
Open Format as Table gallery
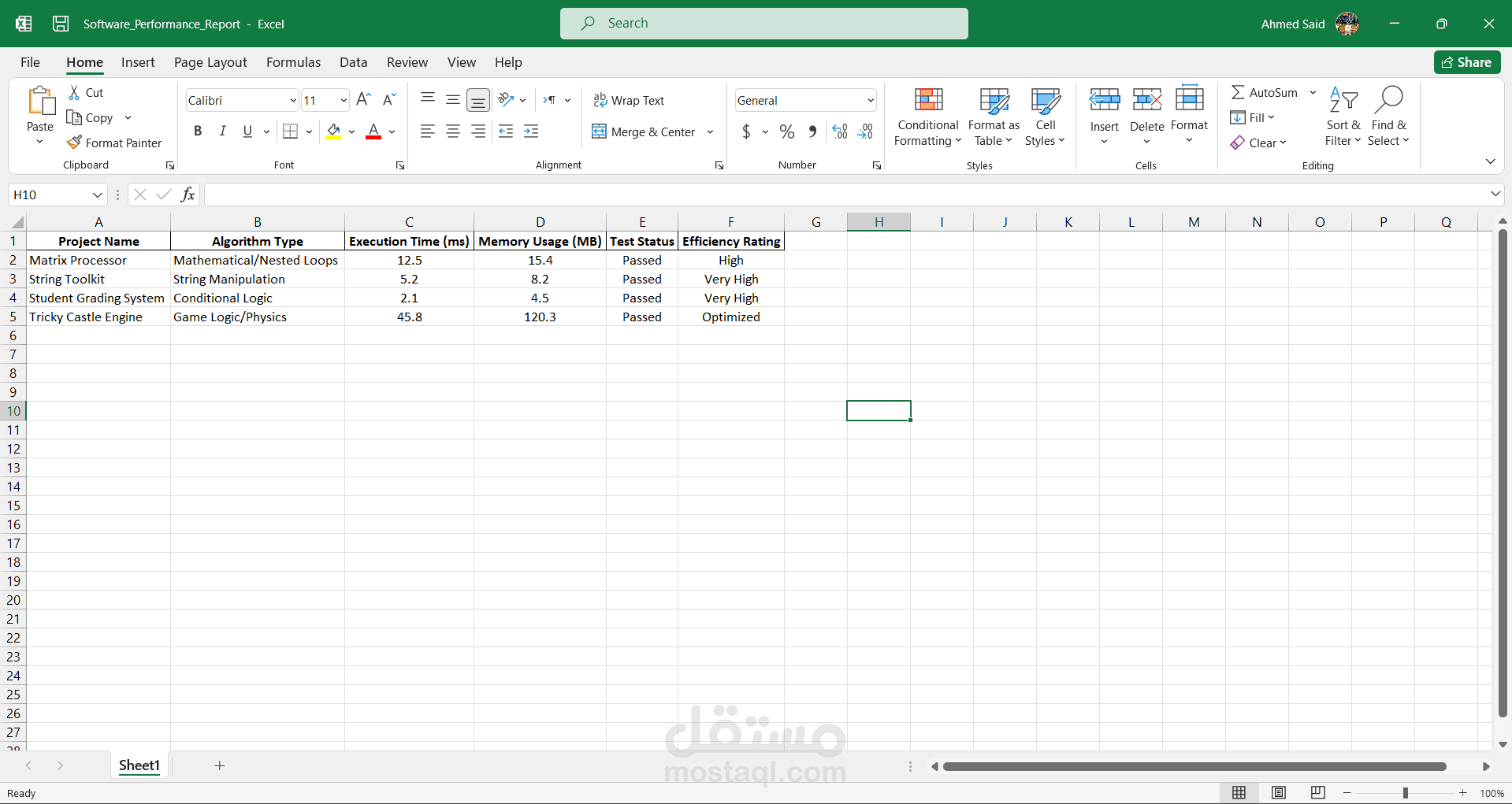point(994,117)
